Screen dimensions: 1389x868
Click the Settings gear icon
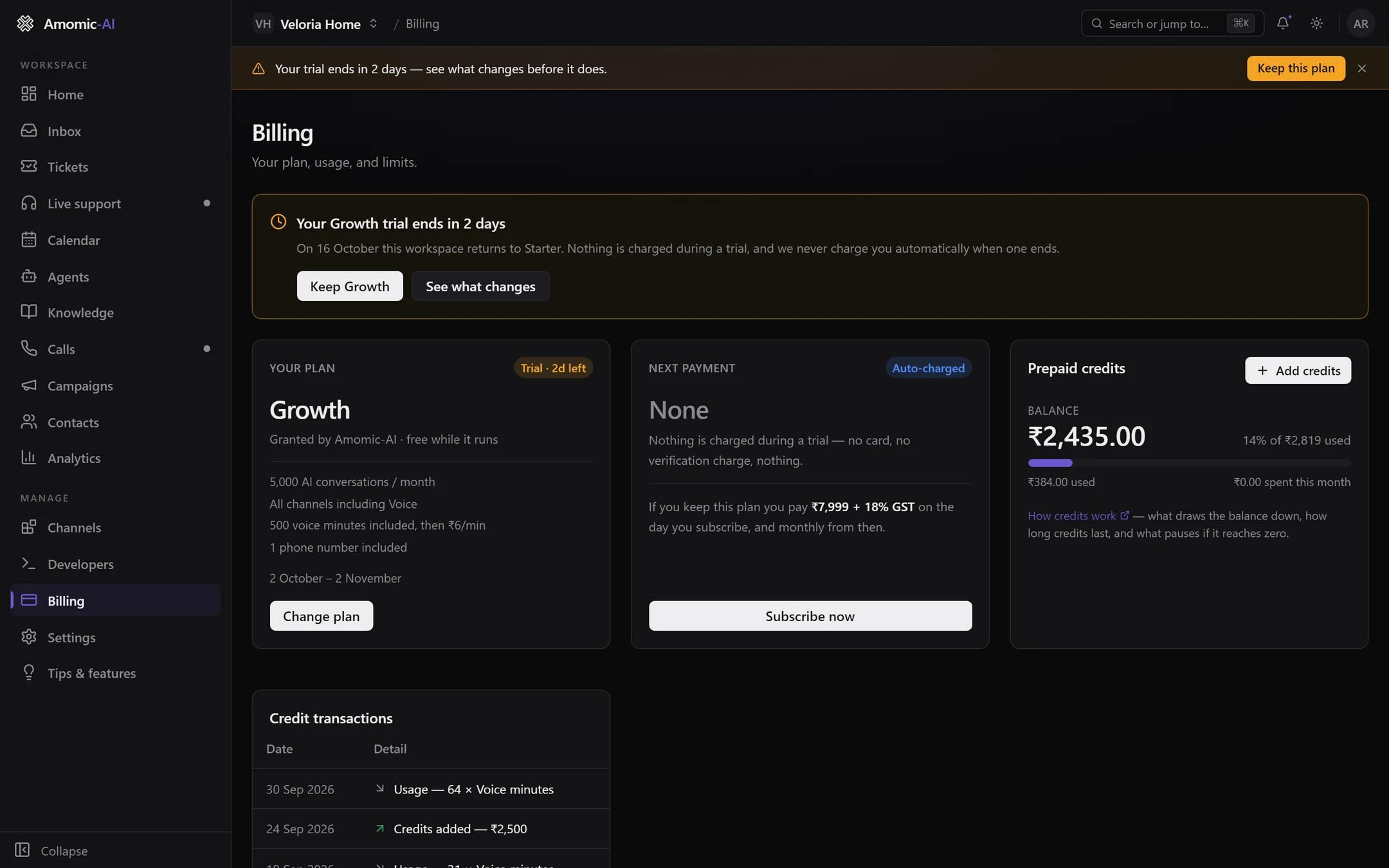29,637
